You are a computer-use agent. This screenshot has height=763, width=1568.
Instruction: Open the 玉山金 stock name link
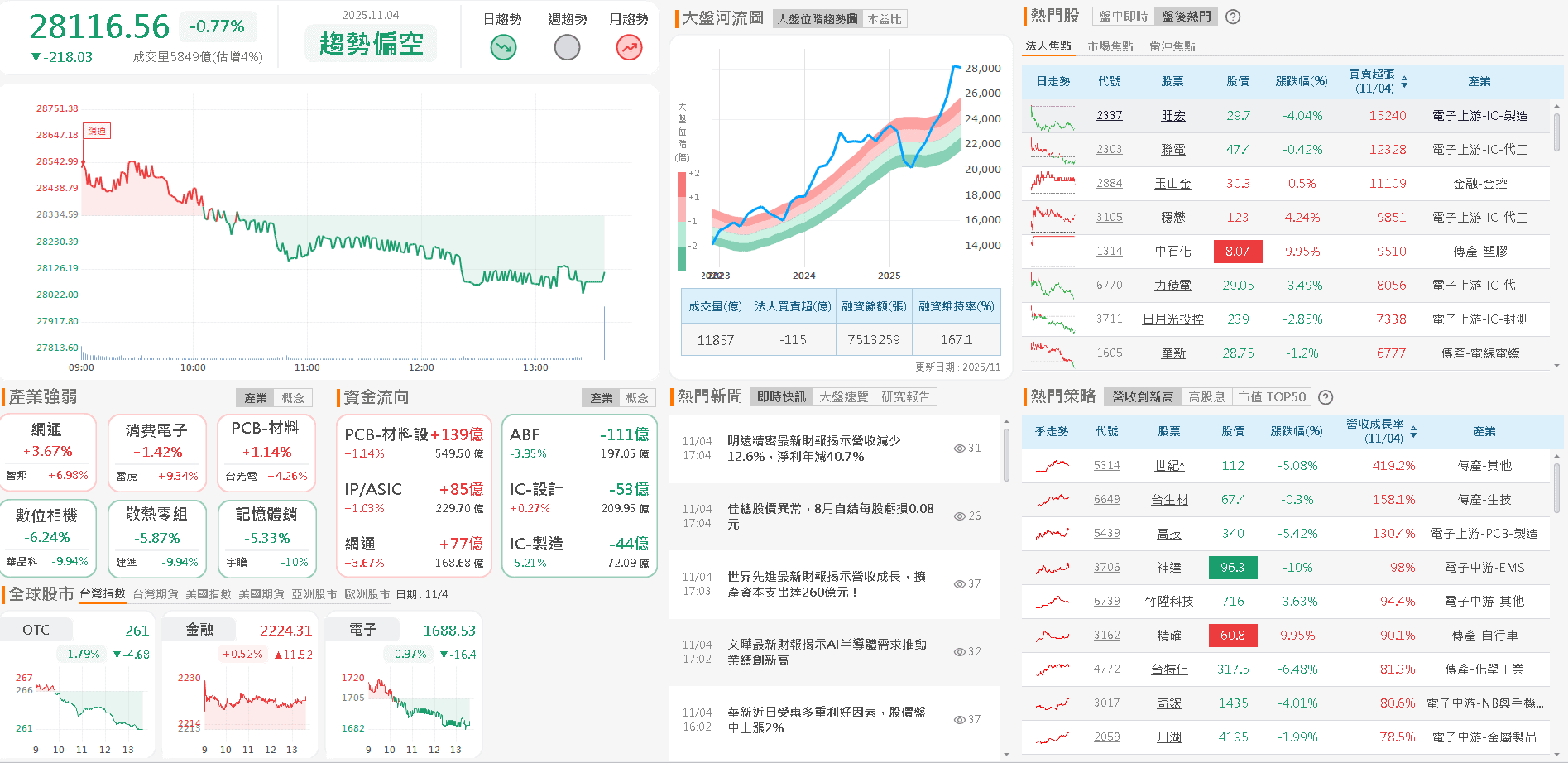(1172, 184)
